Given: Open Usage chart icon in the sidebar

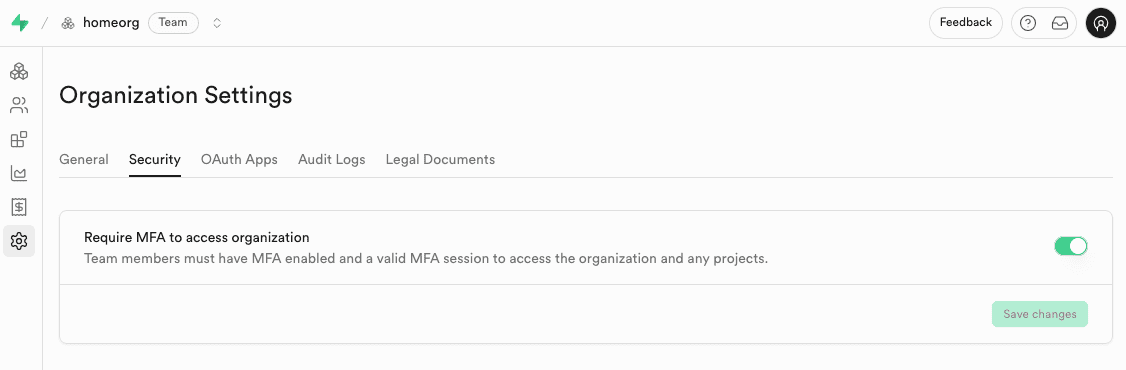Looking at the screenshot, I should (x=19, y=173).
